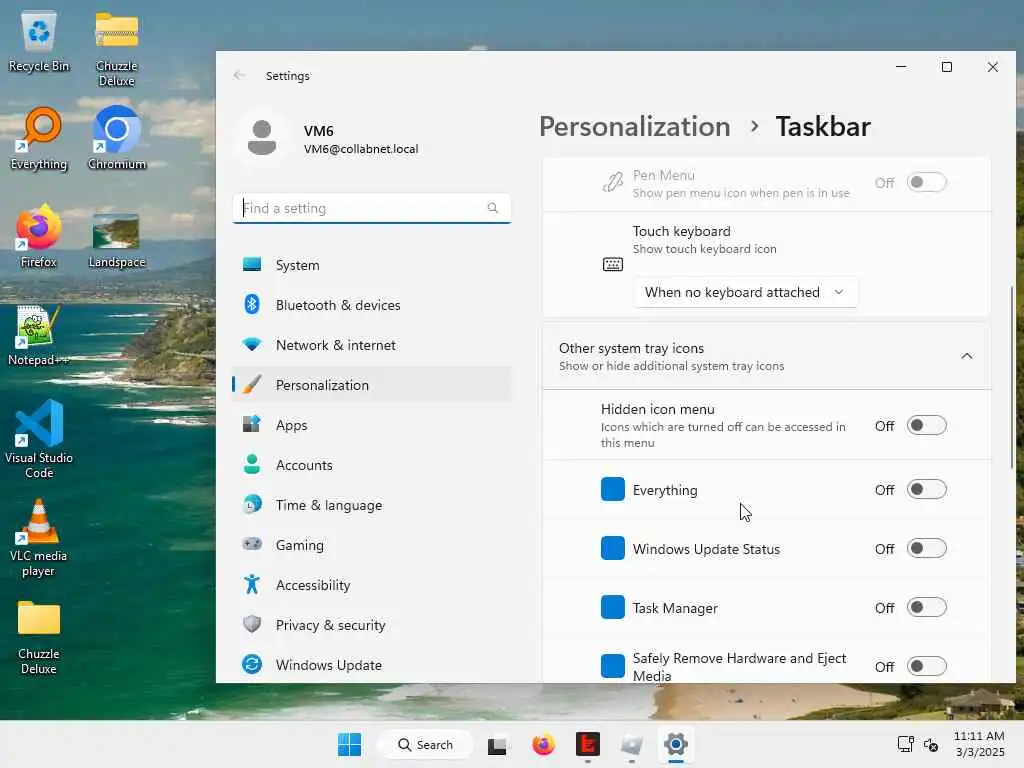Open Task View on the taskbar
1024x768 pixels.
click(x=497, y=744)
